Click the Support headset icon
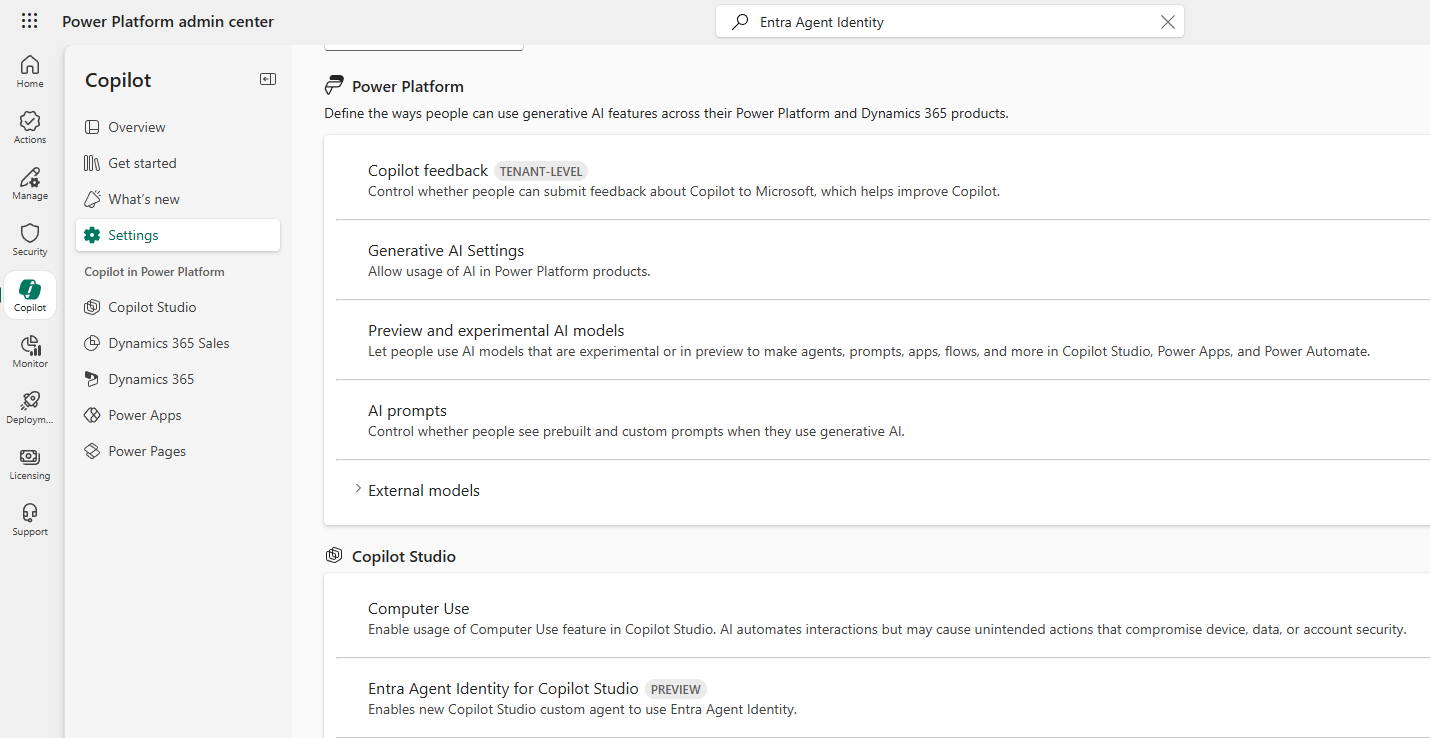This screenshot has width=1430, height=738. 29,516
